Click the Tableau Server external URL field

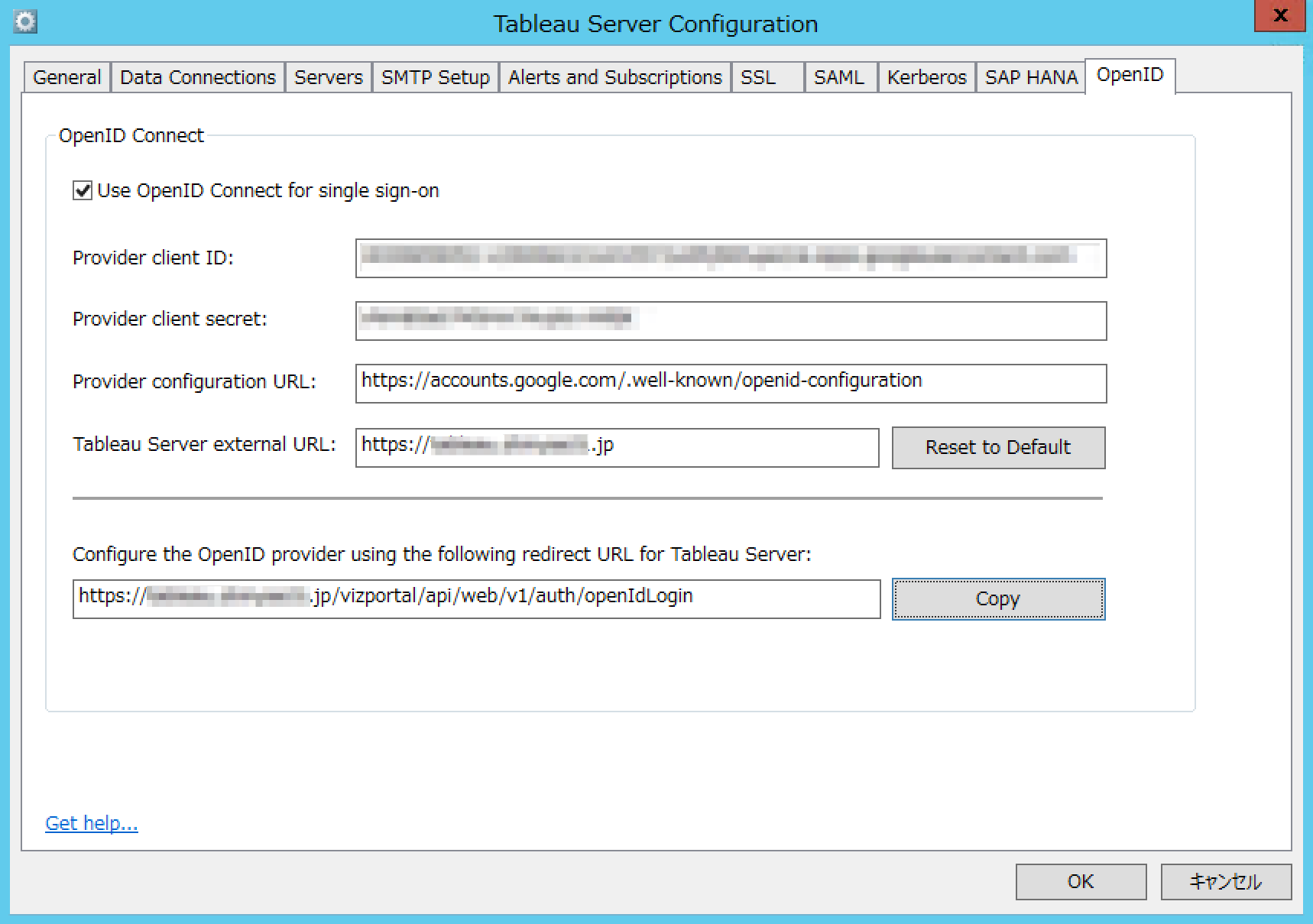[x=618, y=448]
